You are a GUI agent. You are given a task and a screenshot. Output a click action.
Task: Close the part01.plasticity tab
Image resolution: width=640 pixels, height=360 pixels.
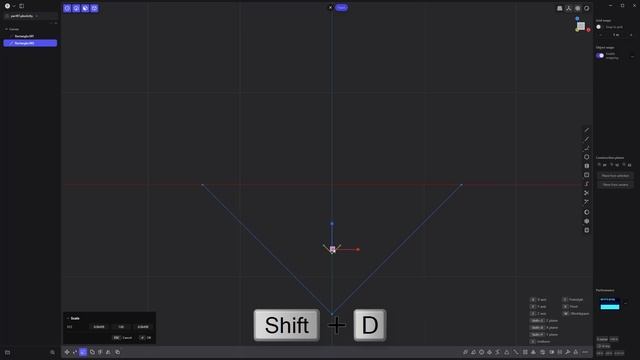pyautogui.click(x=37, y=16)
